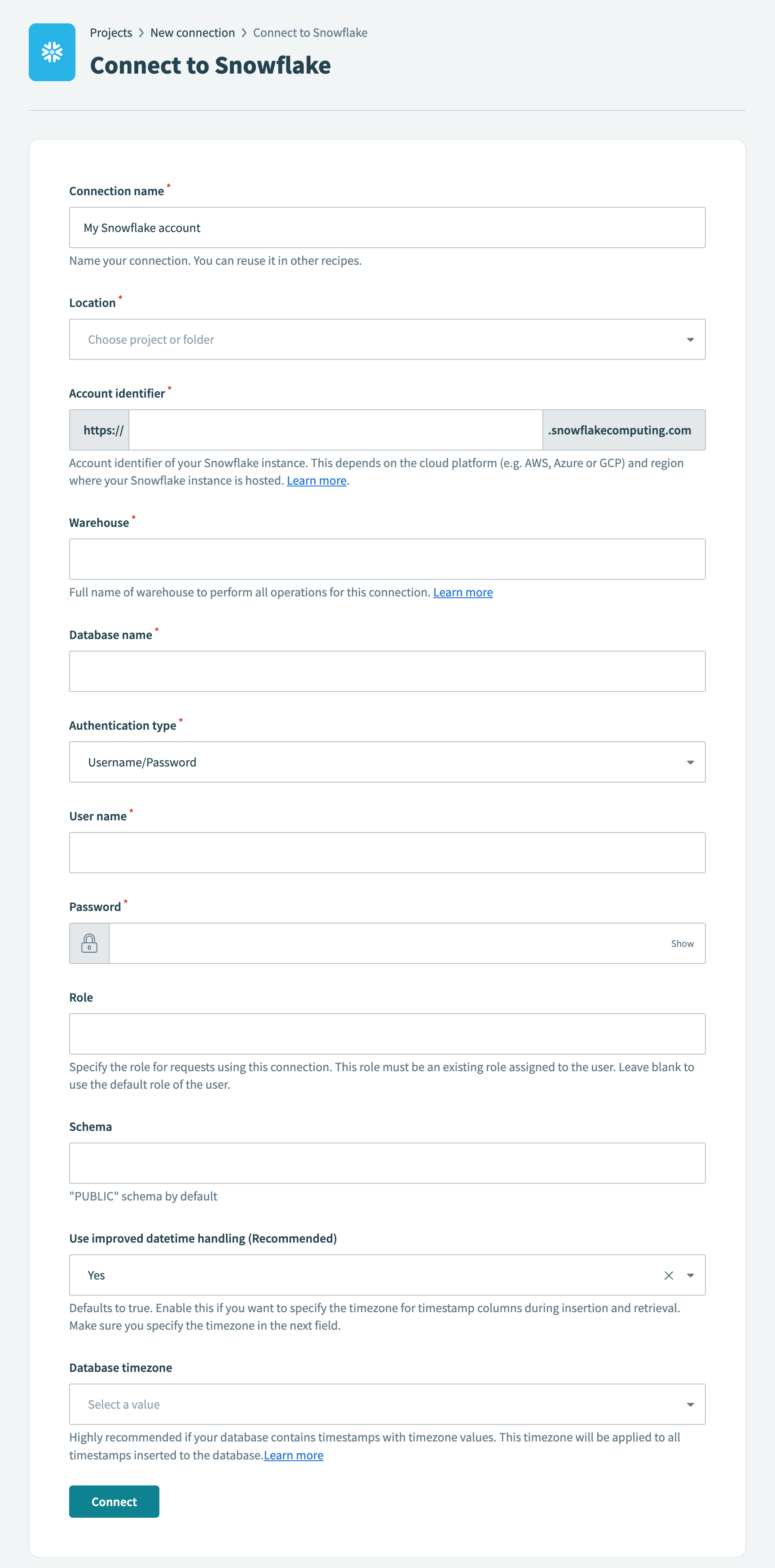The height and width of the screenshot is (1568, 775).
Task: Focus the Schema text field
Action: 387,1163
